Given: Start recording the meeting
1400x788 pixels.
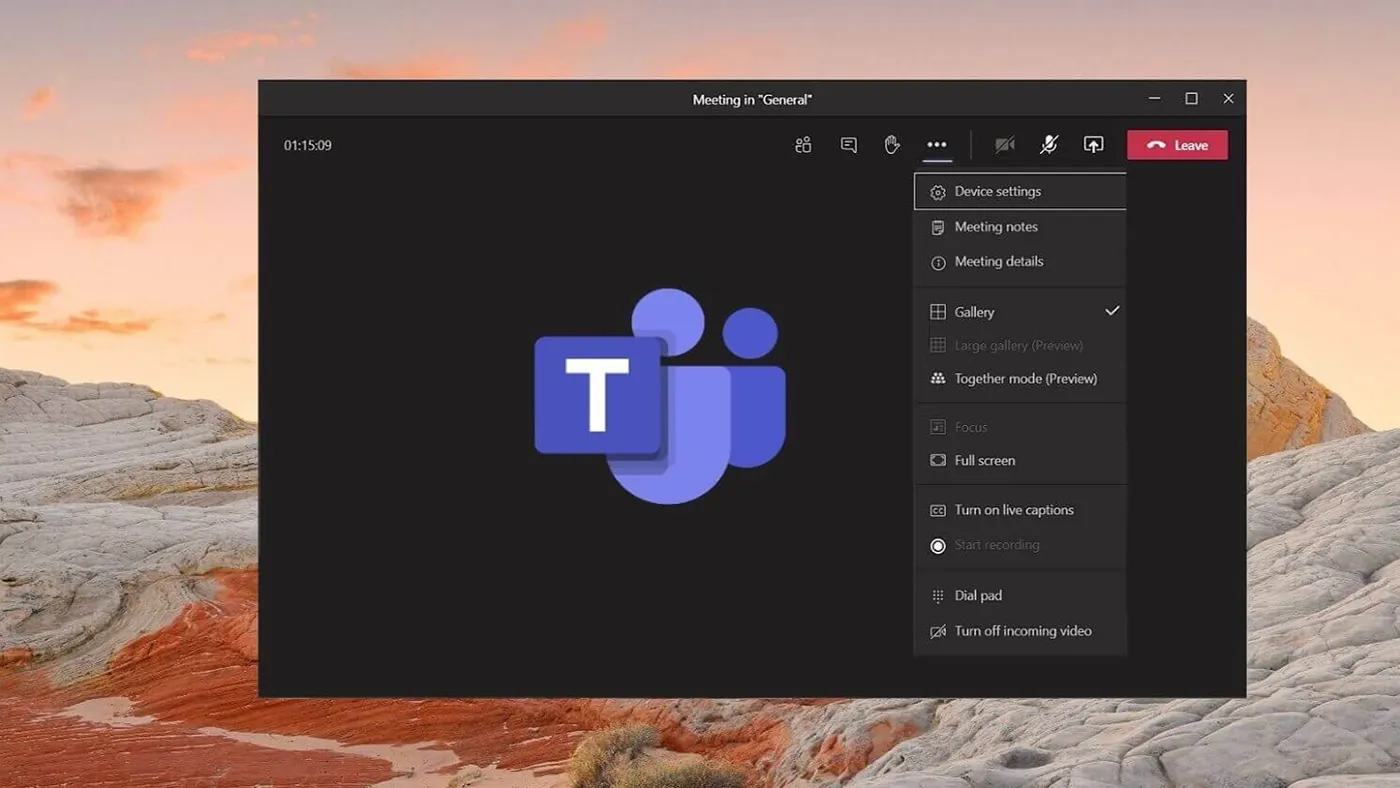Looking at the screenshot, I should [998, 545].
